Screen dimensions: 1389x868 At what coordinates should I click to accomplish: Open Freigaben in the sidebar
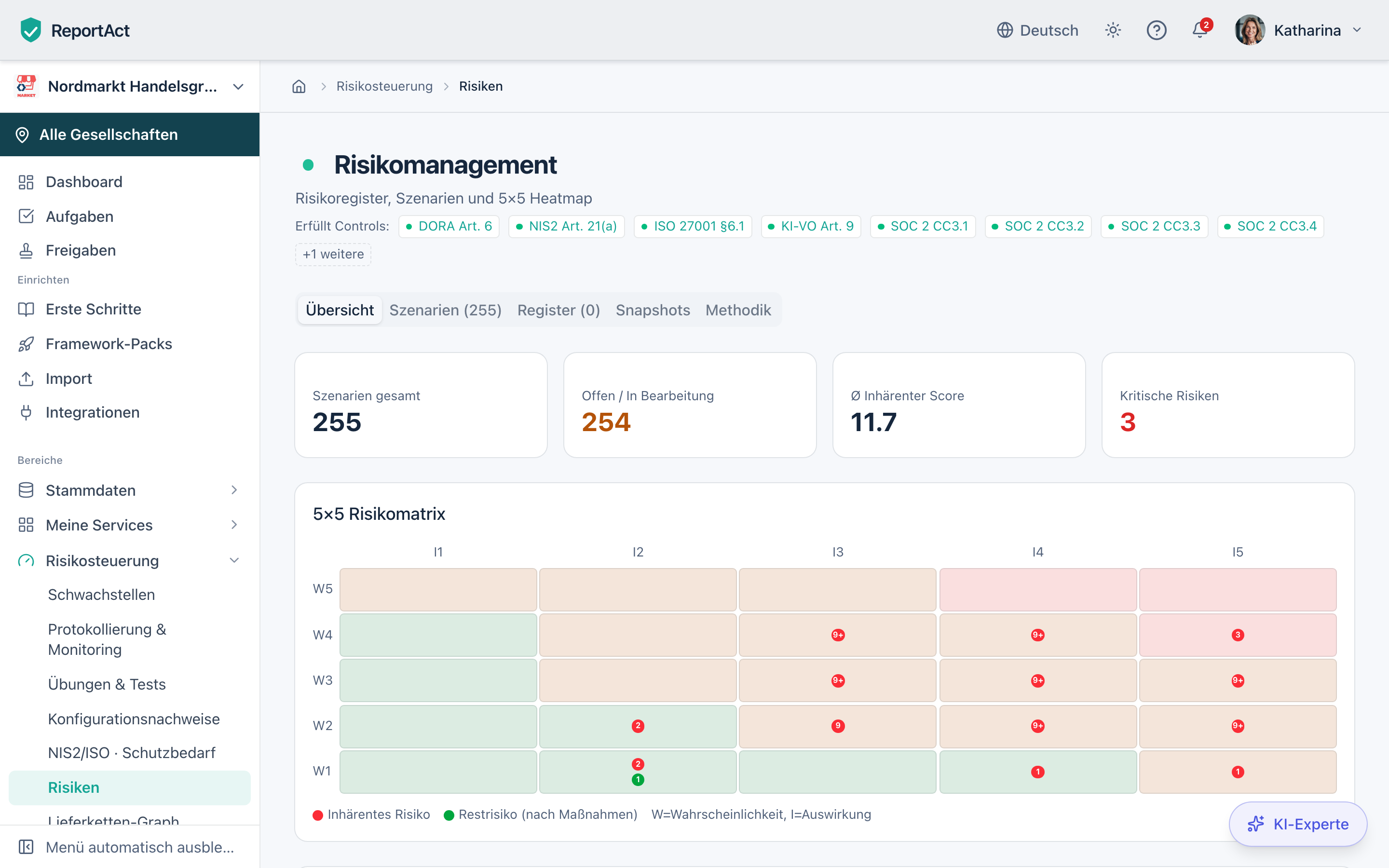tap(130, 250)
